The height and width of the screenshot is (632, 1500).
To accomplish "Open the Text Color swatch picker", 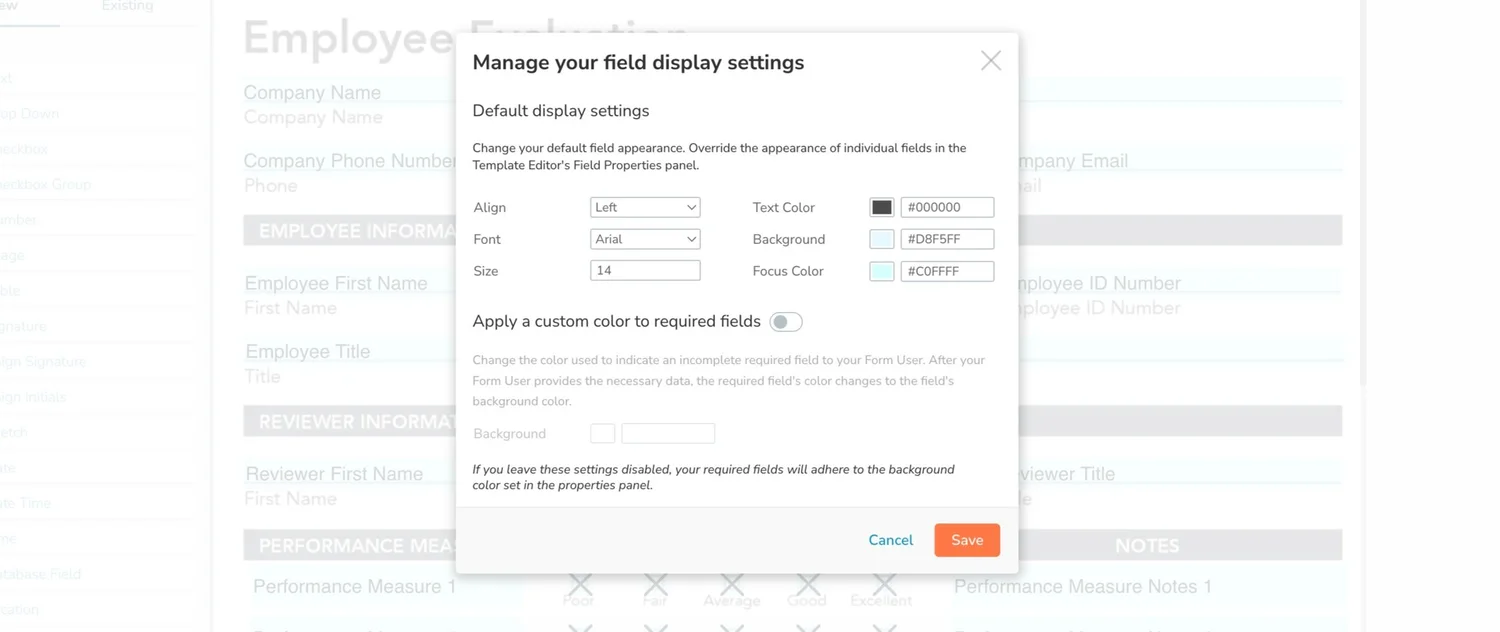I will tap(881, 206).
